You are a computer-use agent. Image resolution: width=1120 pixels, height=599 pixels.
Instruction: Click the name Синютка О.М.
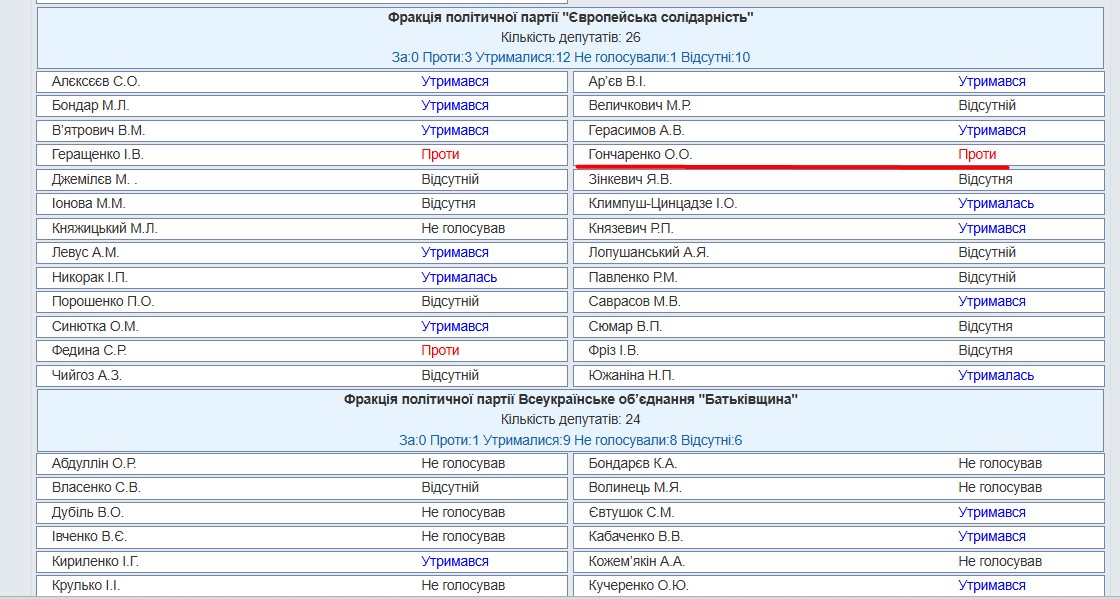pyautogui.click(x=95, y=326)
